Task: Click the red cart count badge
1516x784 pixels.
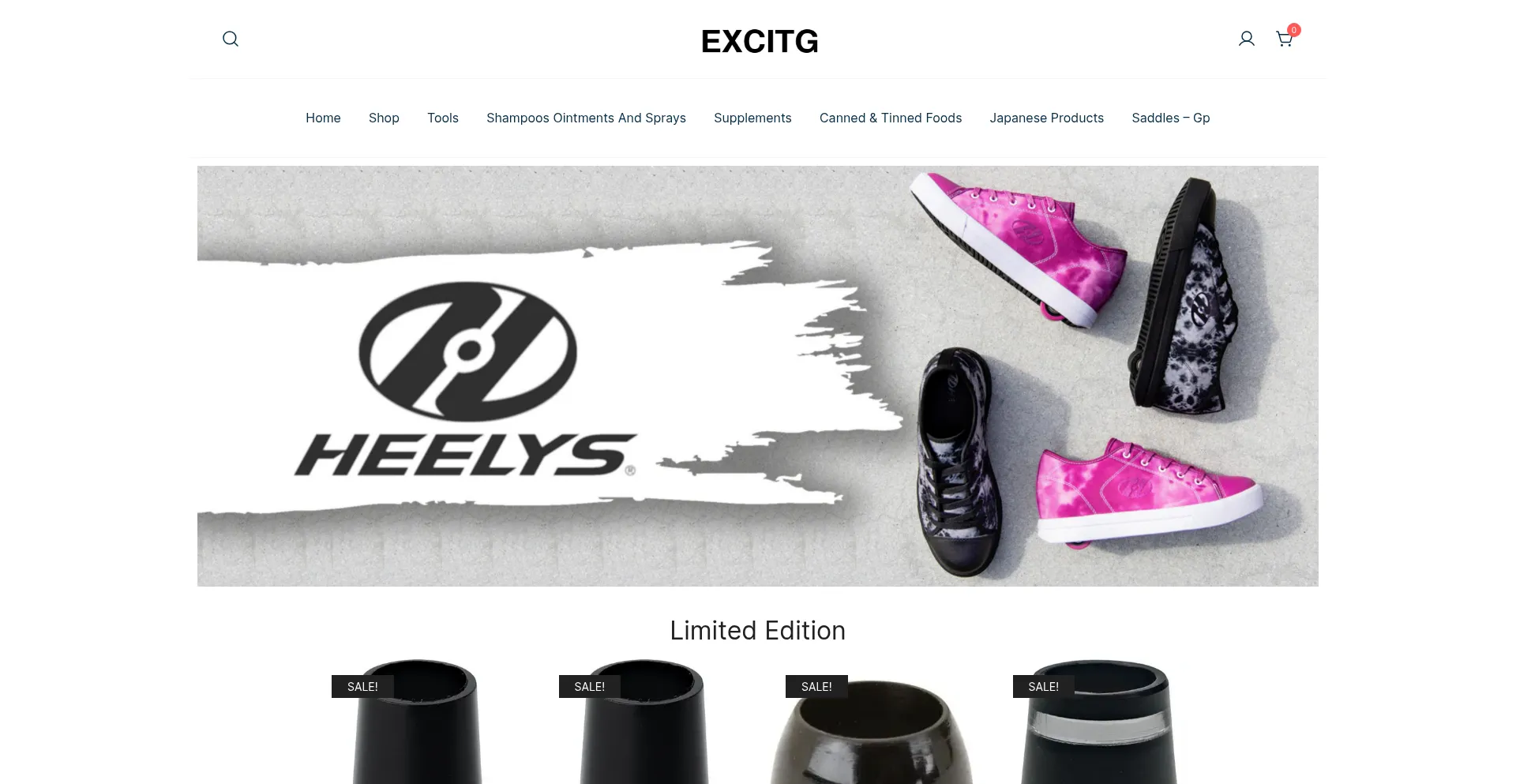Action: tap(1294, 30)
